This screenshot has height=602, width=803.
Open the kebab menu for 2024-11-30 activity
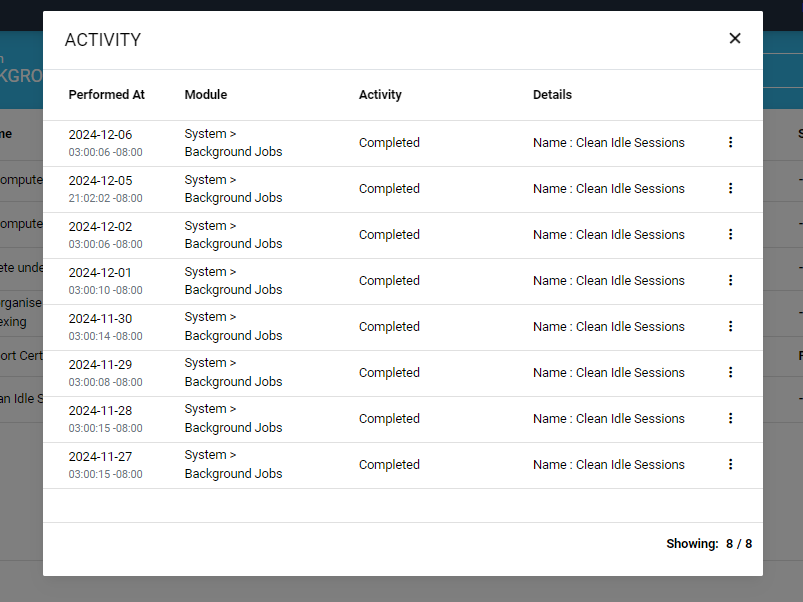(730, 327)
